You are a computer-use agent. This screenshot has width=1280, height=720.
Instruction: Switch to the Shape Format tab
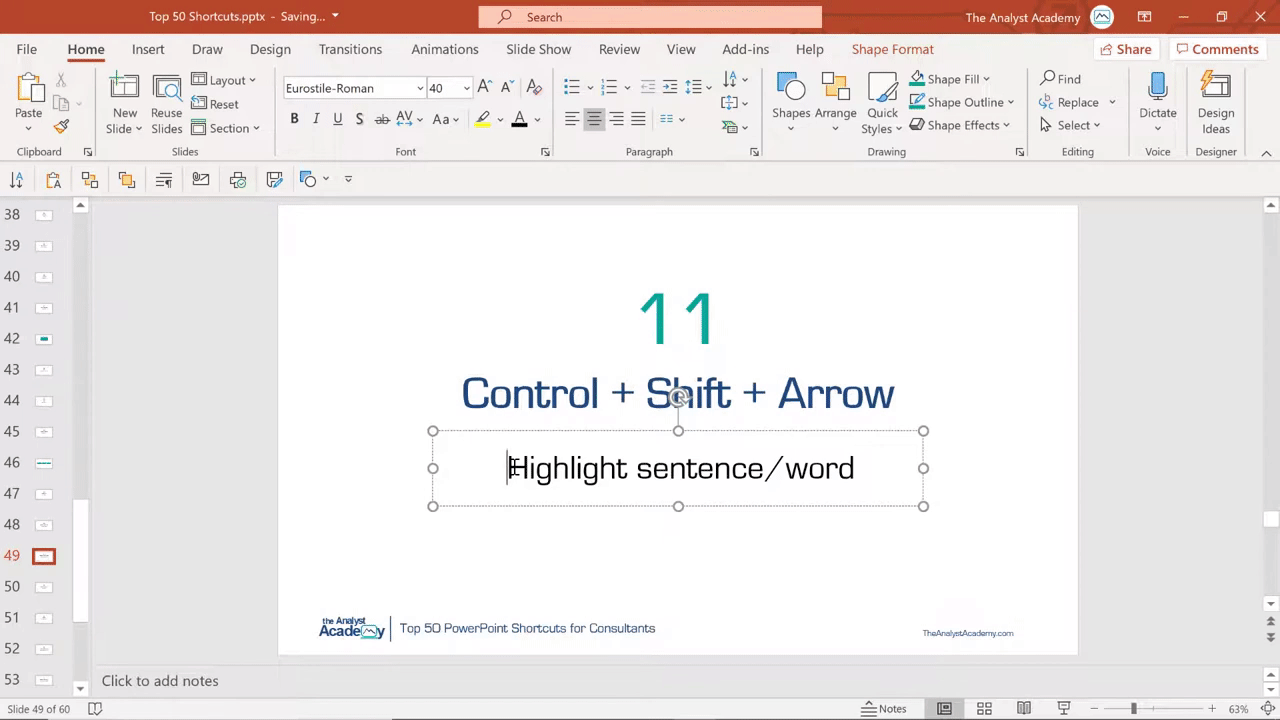click(892, 49)
